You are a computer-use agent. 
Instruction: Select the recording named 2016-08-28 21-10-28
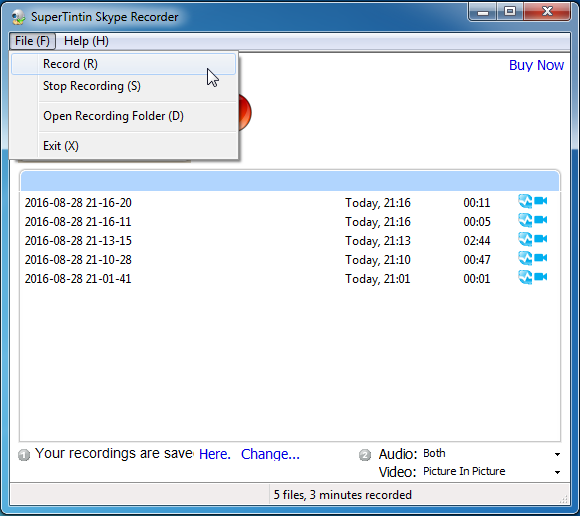tap(78, 259)
